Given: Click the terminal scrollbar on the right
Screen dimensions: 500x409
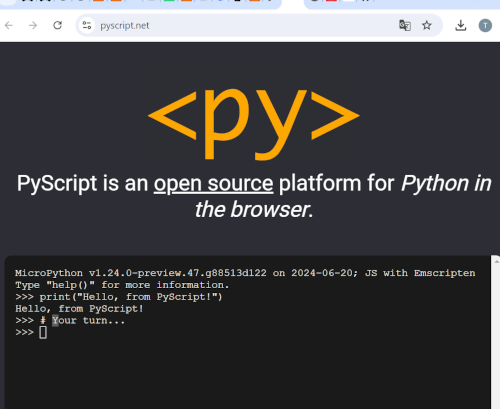Looking at the screenshot, I should (x=495, y=332).
